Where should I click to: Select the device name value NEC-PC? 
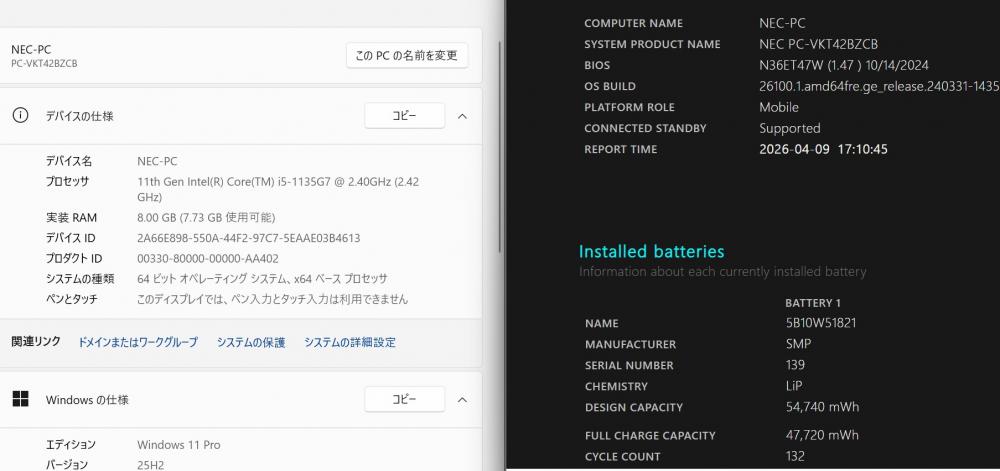click(157, 161)
